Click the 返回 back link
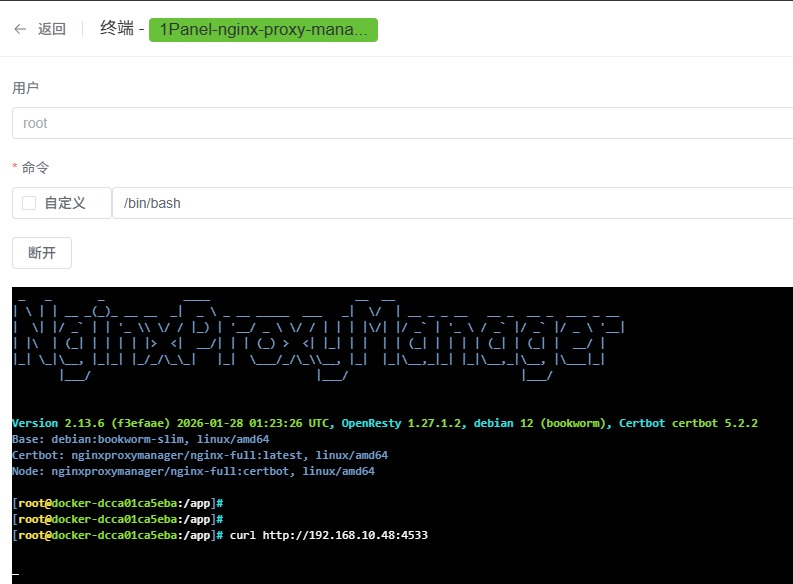Viewport: 793px width, 584px height. pos(52,29)
